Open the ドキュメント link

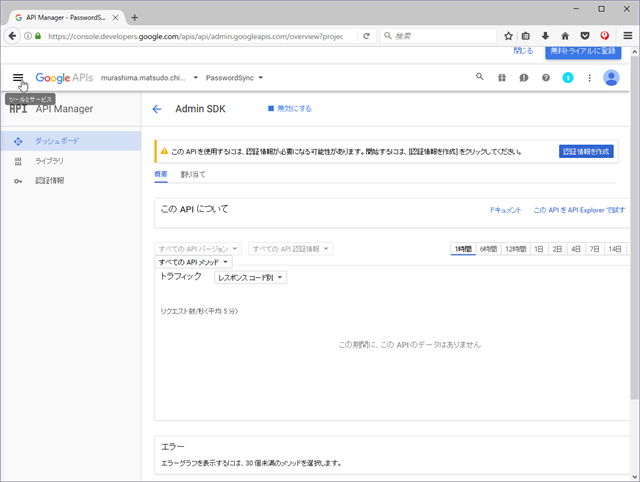[505, 210]
